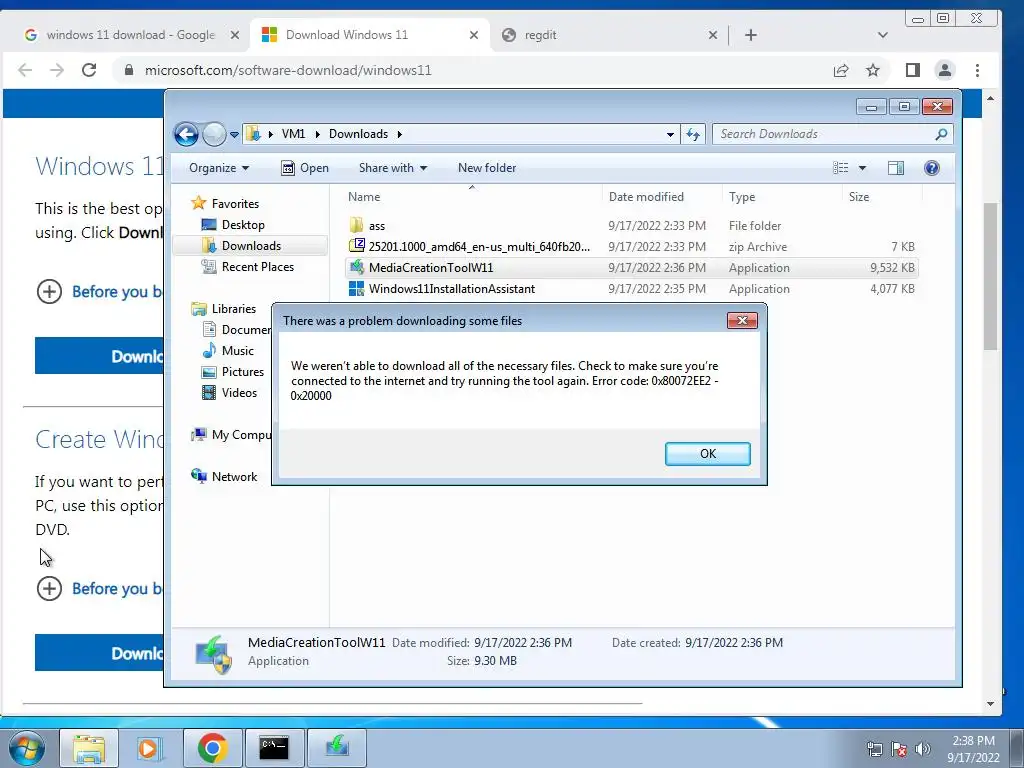Select Libraries in navigation pane
Viewport: 1024px width, 768px height.
(x=223, y=309)
